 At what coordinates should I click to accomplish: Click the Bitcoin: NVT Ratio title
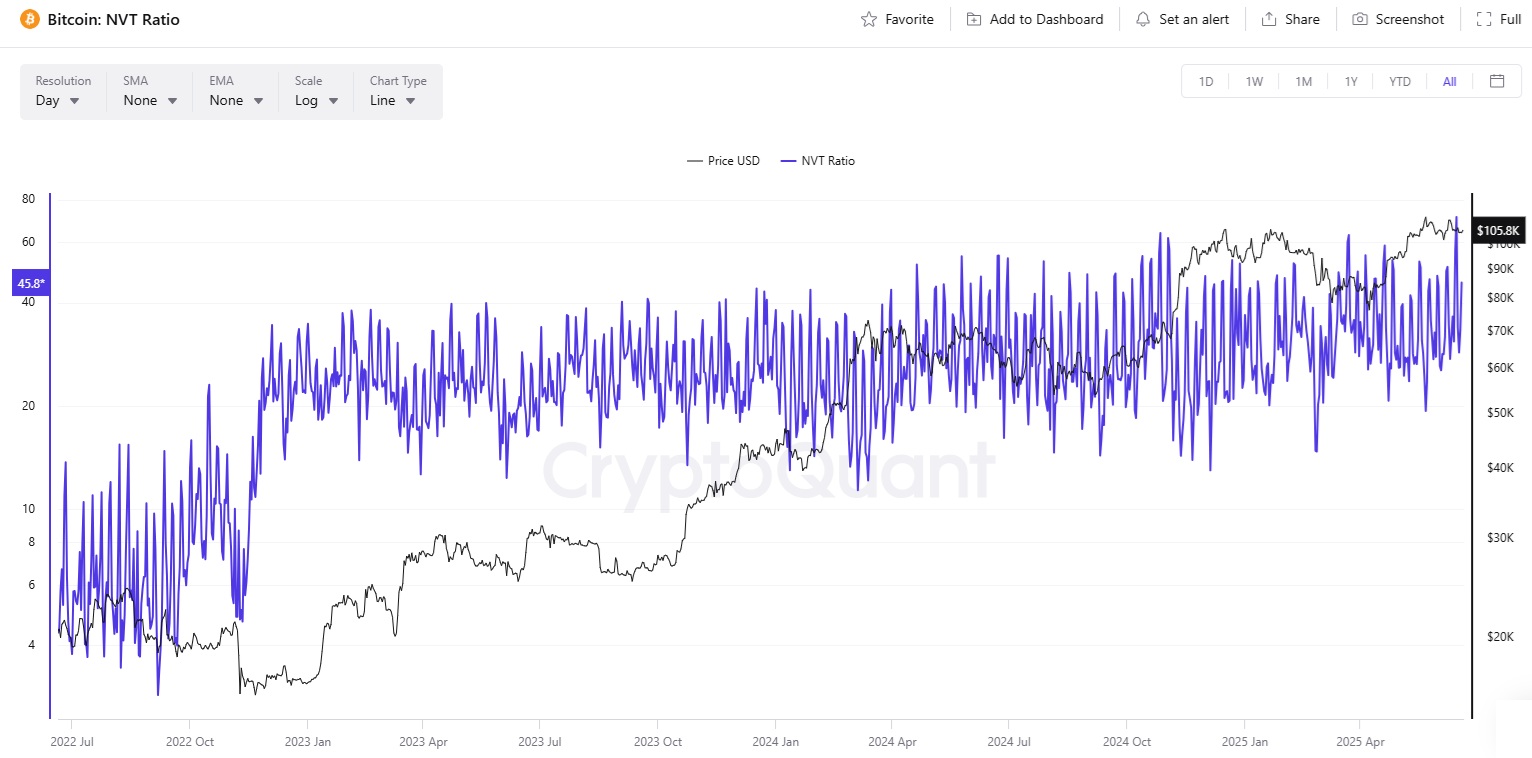113,19
